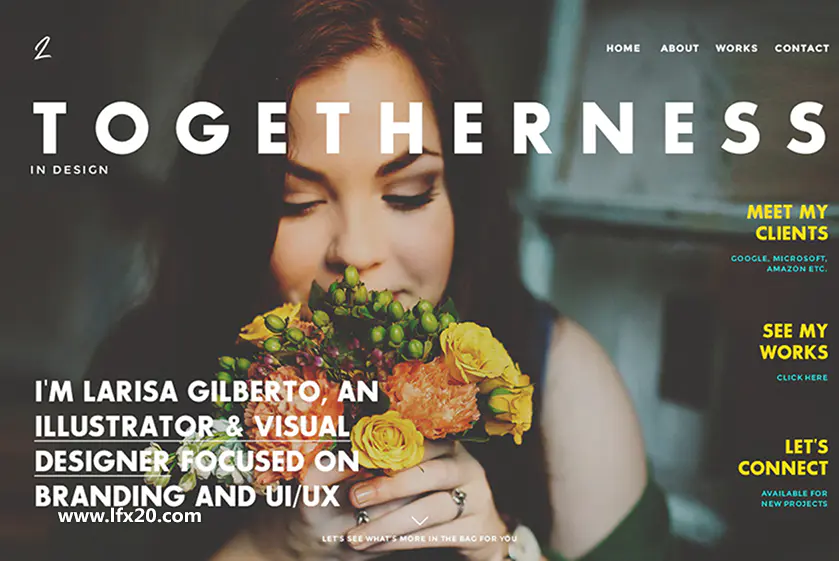Click Let's see what's more caption
Image resolution: width=839 pixels, height=561 pixels.
[420, 539]
